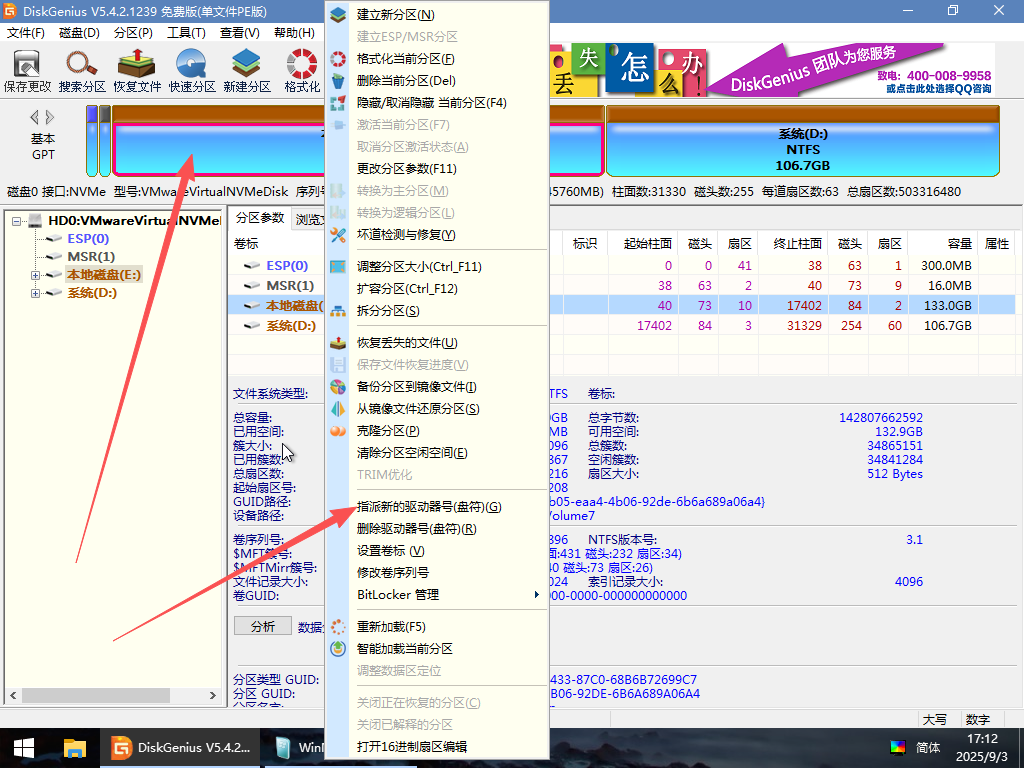This screenshot has height=768, width=1024.
Task: Switch to the 分区参数 tab
Action: pyautogui.click(x=259, y=219)
